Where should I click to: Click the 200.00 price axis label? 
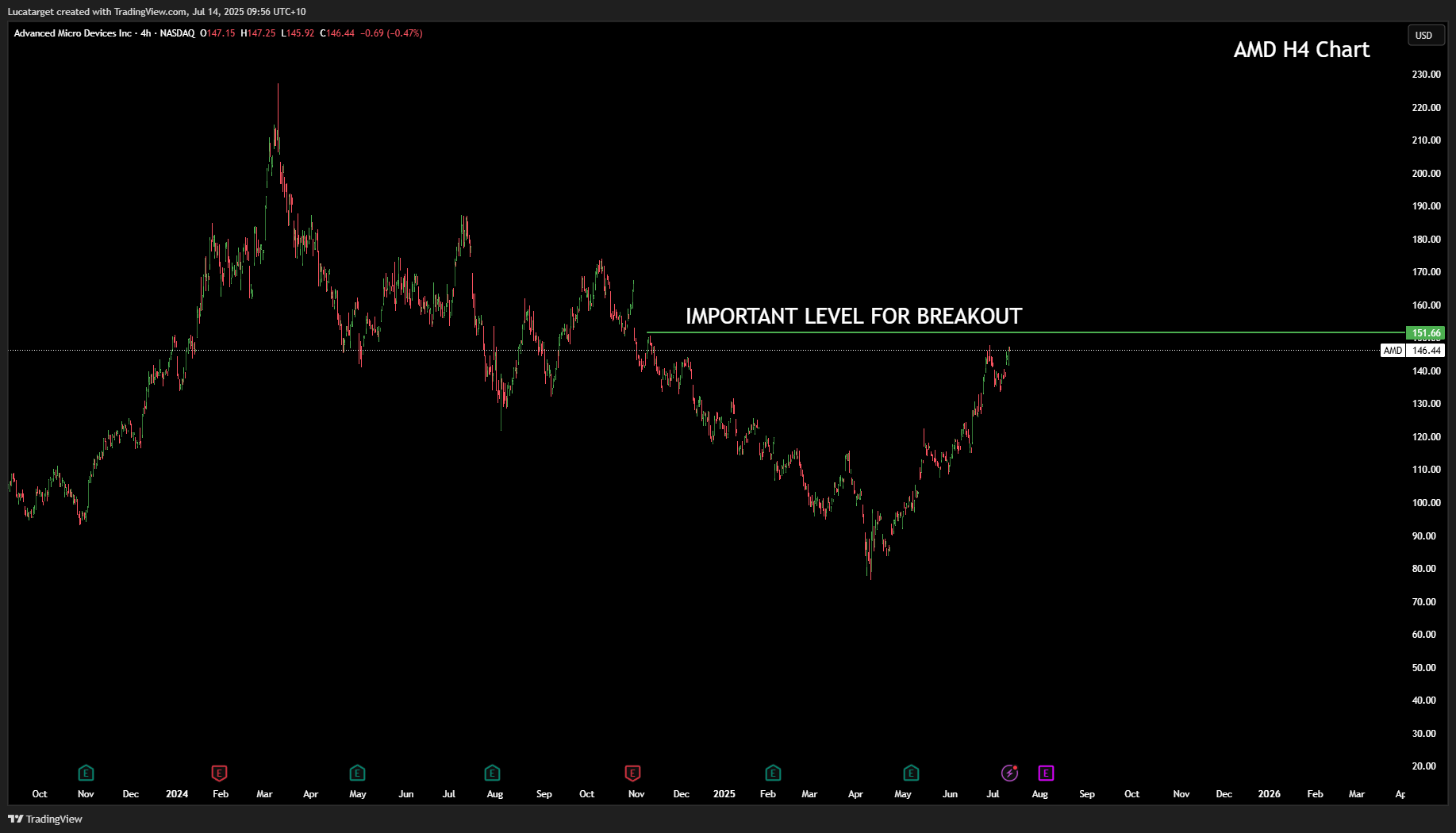click(1426, 174)
